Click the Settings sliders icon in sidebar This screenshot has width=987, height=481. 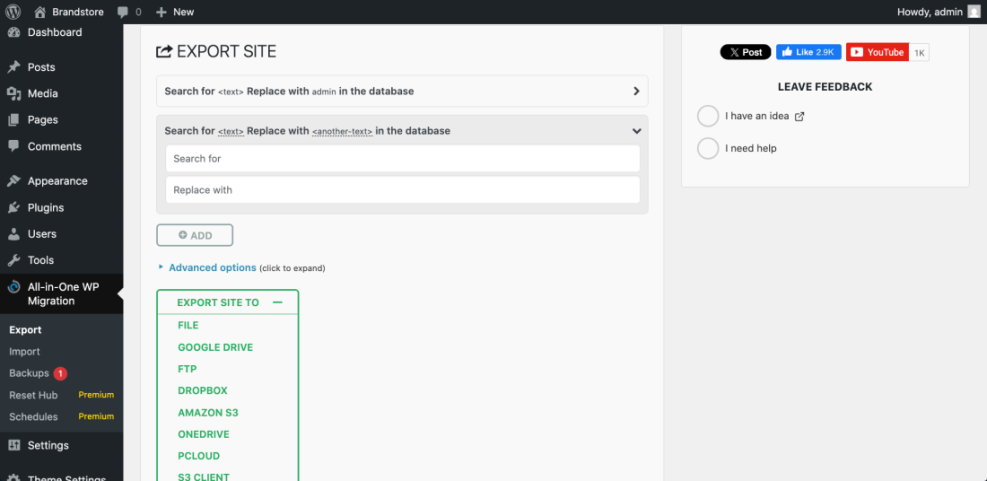click(14, 446)
